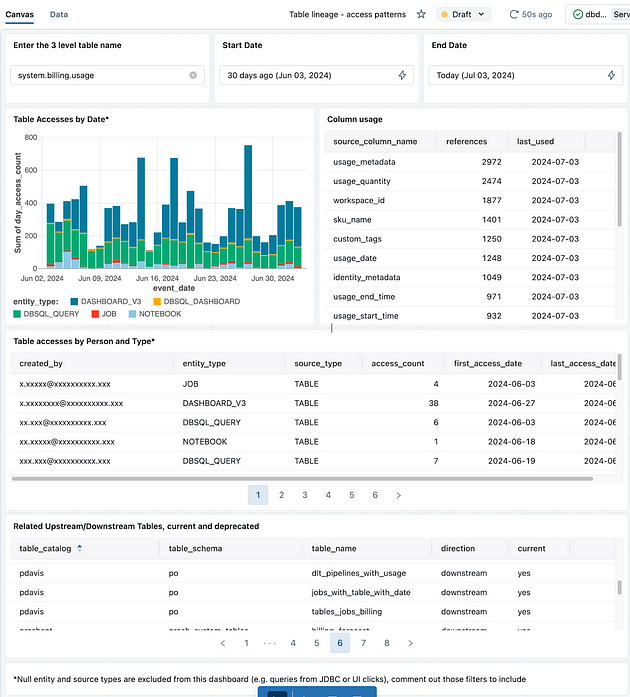Go to next page in Person table
This screenshot has width=630, height=697.
(398, 495)
